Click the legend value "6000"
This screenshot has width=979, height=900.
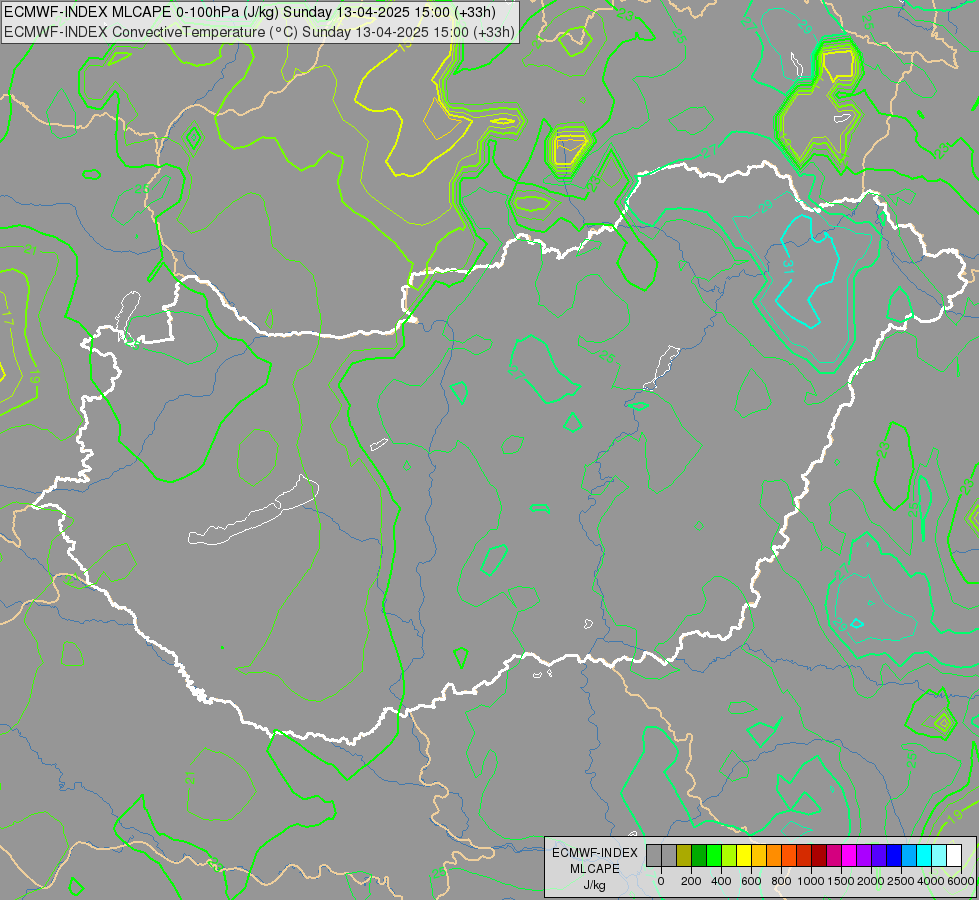coord(962,881)
